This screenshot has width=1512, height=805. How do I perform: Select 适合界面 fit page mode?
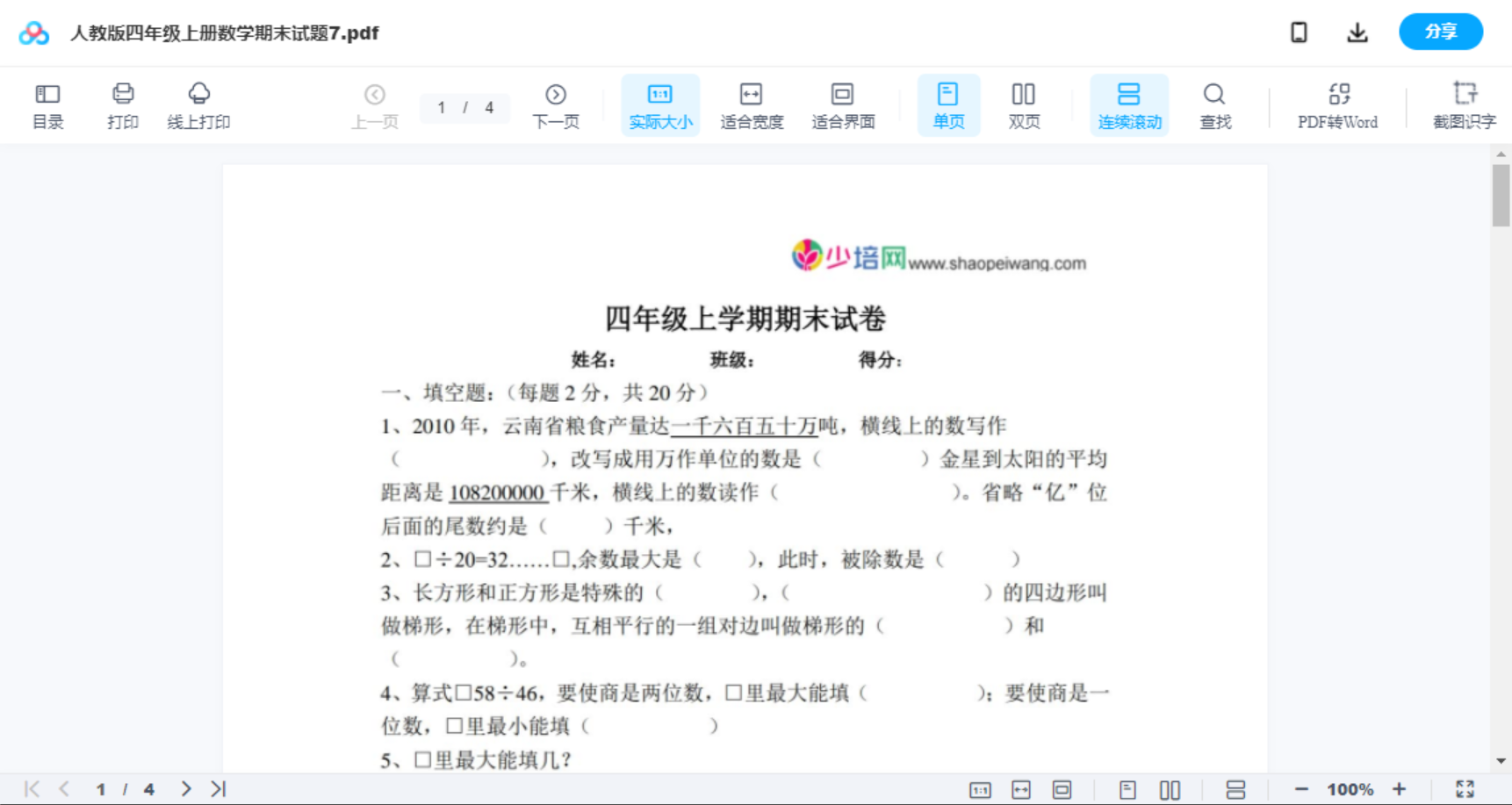(x=844, y=104)
